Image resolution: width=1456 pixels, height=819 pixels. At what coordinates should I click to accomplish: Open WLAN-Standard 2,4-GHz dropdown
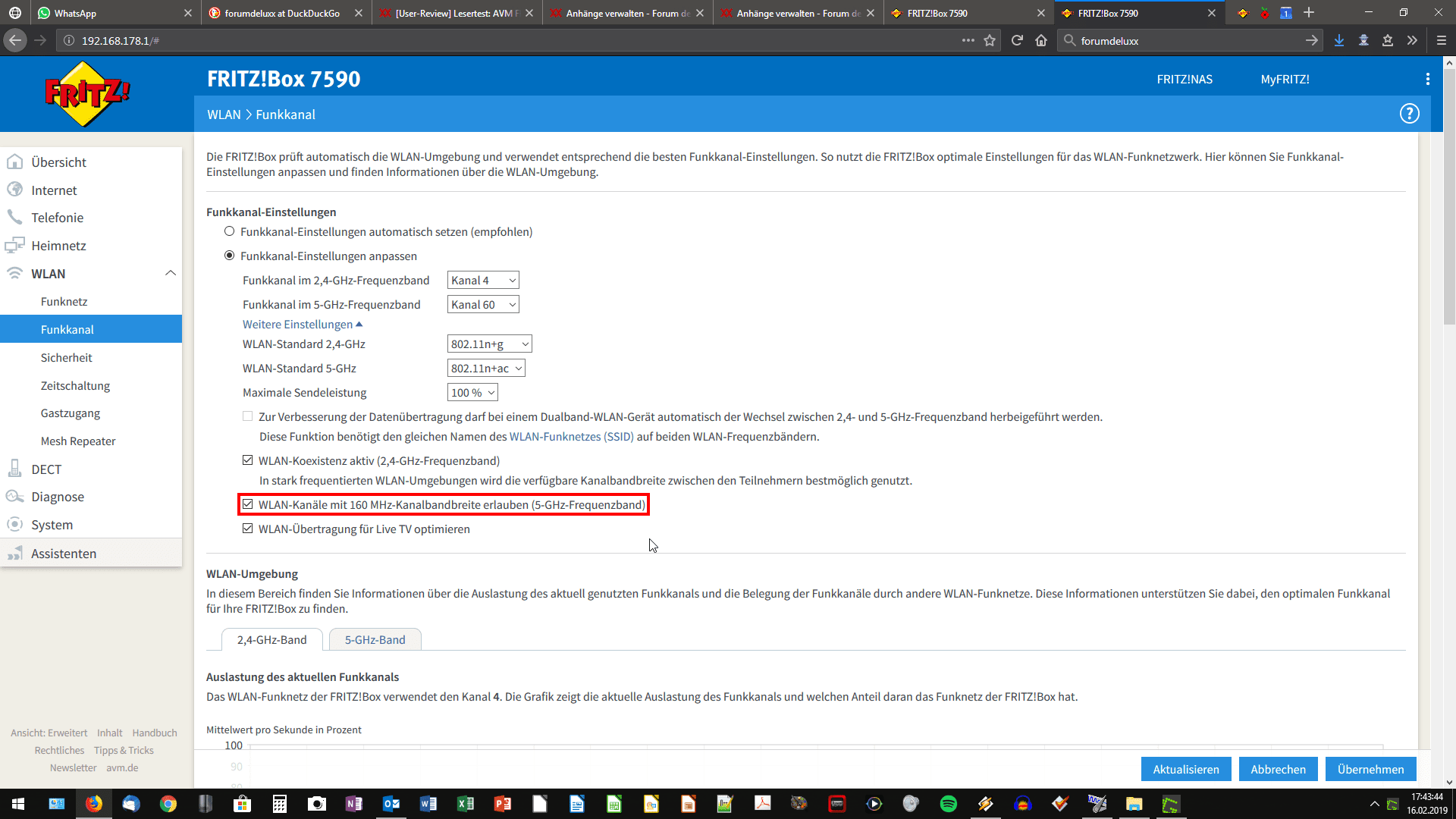pos(490,344)
